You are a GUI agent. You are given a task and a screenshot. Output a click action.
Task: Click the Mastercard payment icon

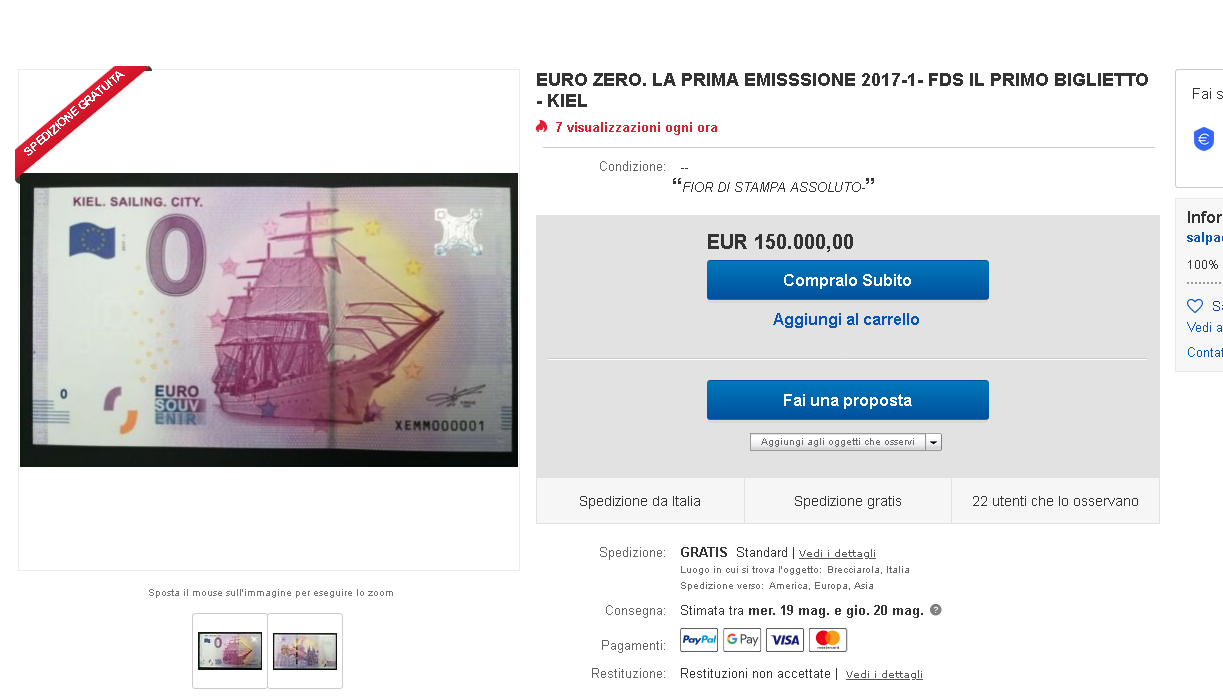(x=828, y=640)
